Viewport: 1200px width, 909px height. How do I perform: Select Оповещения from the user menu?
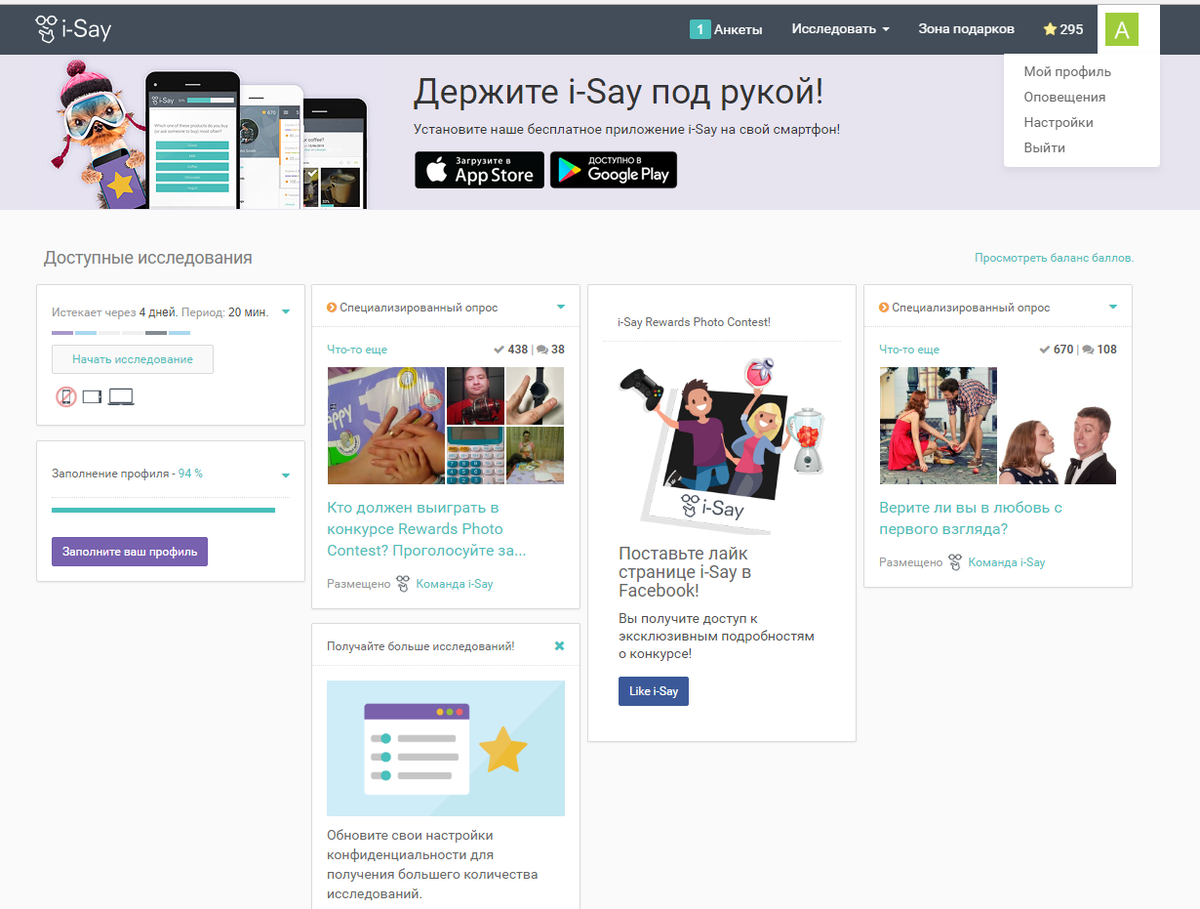pyautogui.click(x=1064, y=97)
